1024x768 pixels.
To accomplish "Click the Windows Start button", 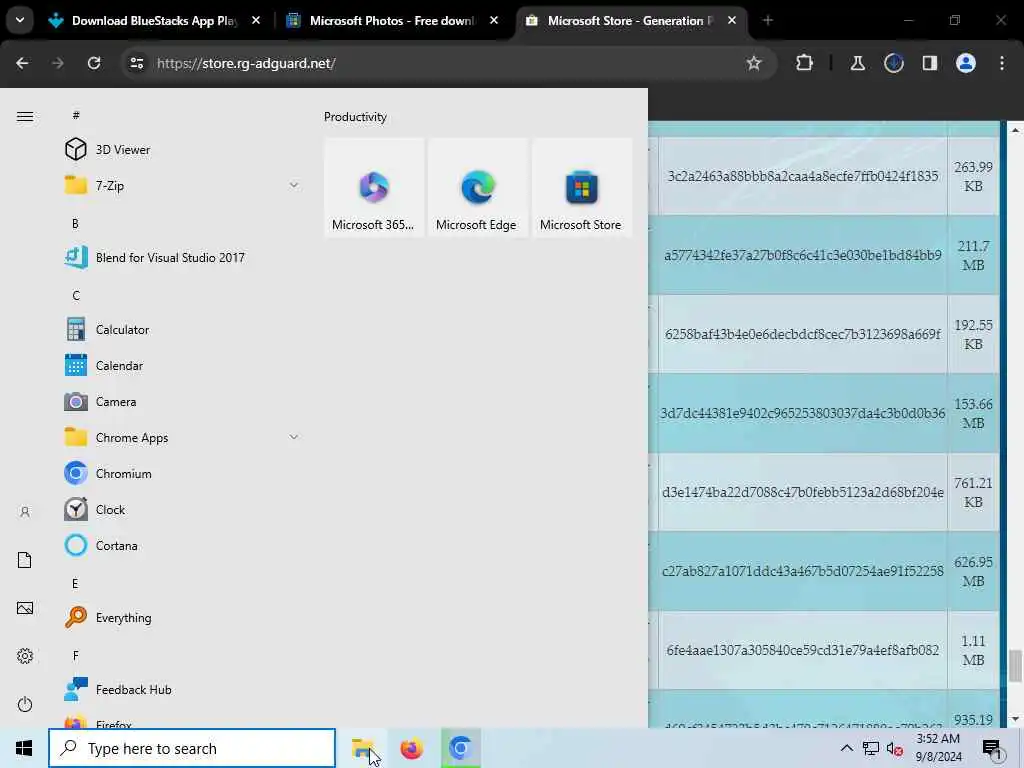I will [x=24, y=748].
